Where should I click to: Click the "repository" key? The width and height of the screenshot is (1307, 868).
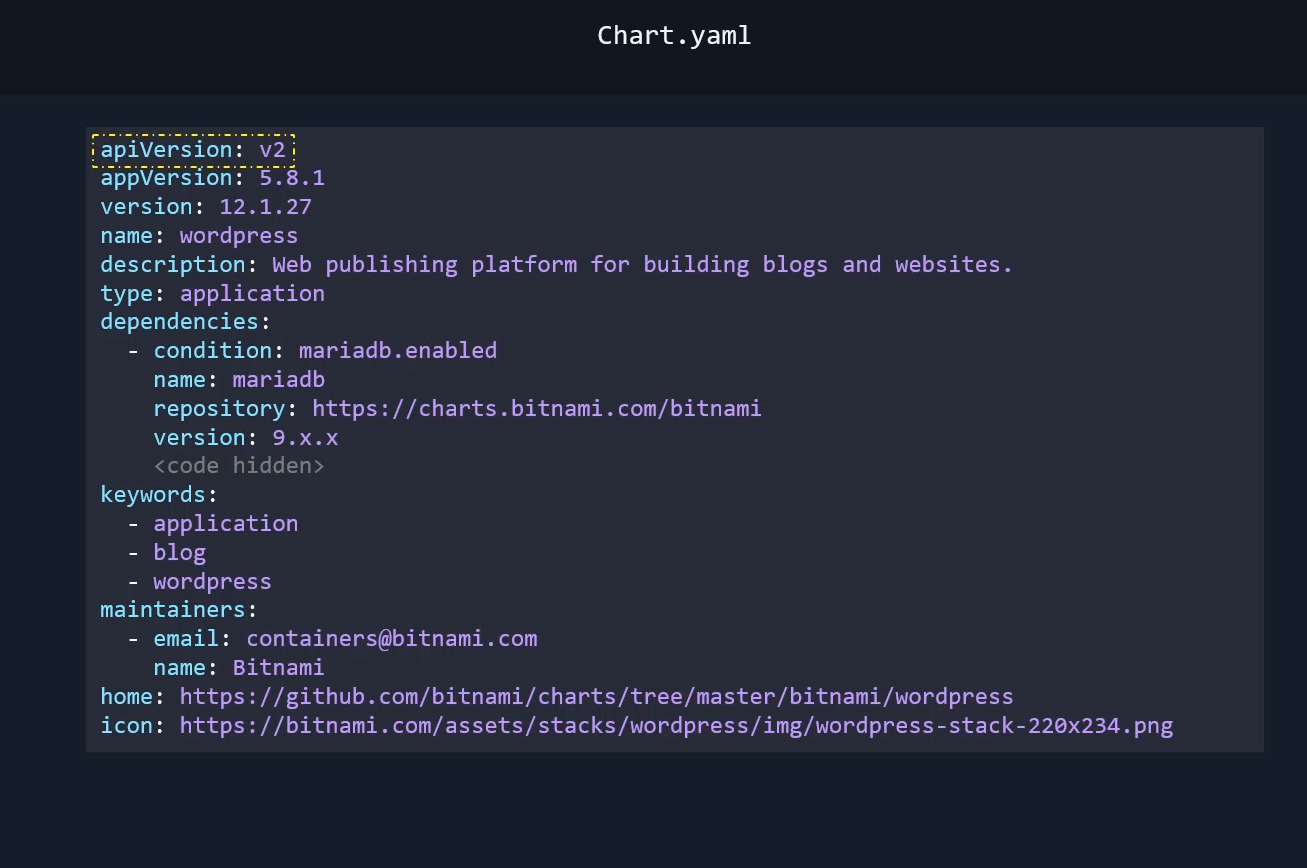coord(219,409)
